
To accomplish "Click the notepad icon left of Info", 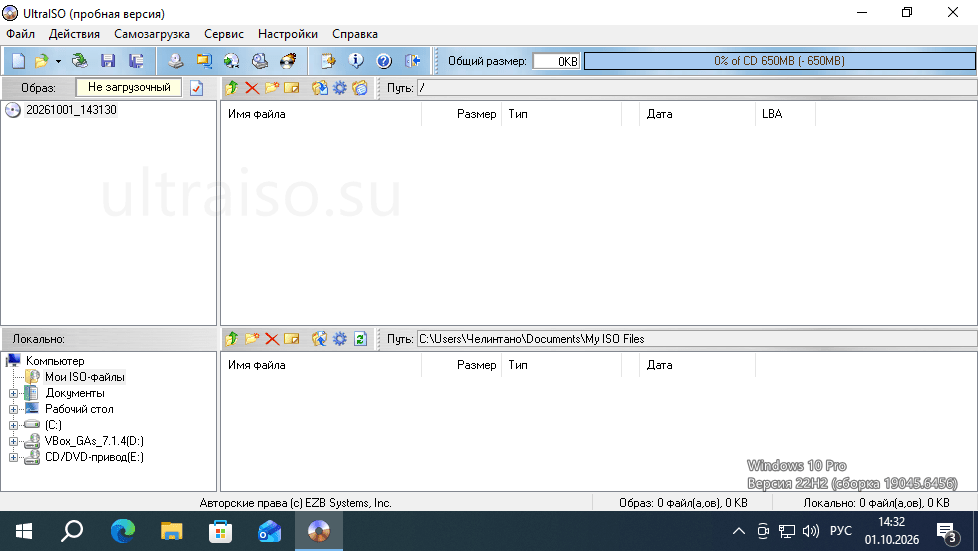I will point(328,61).
